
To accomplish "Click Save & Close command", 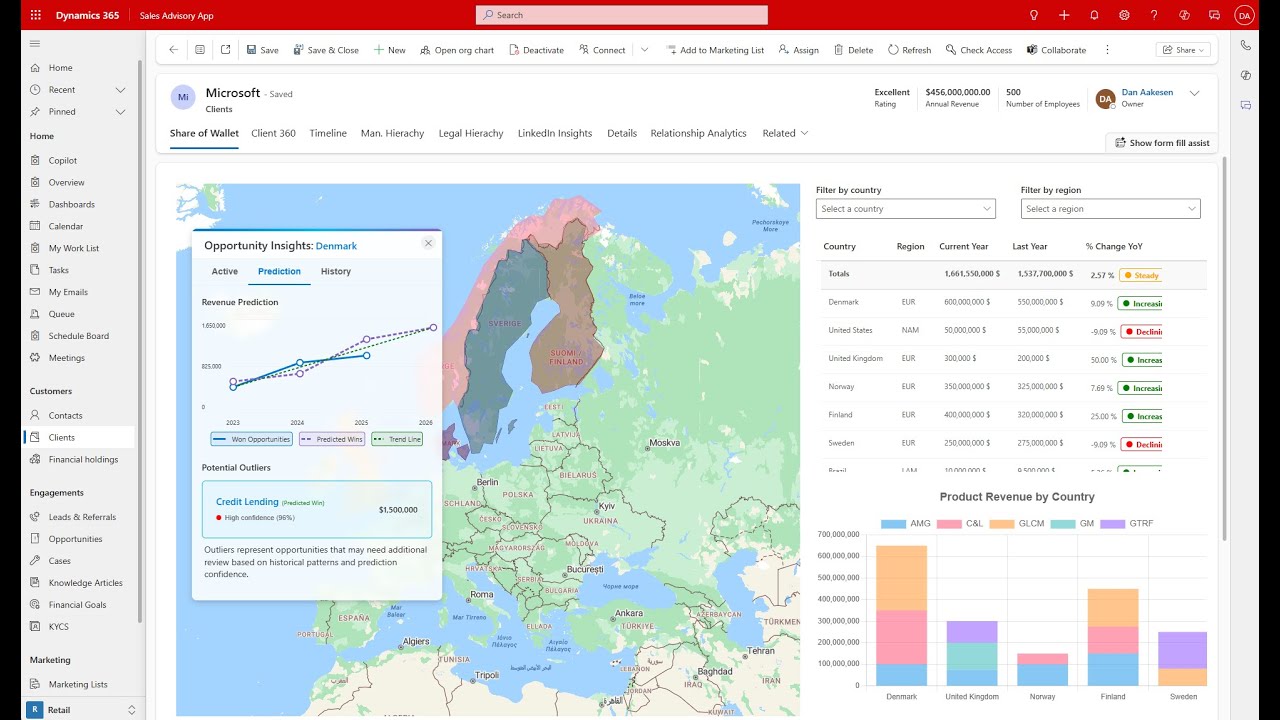I will tap(325, 50).
